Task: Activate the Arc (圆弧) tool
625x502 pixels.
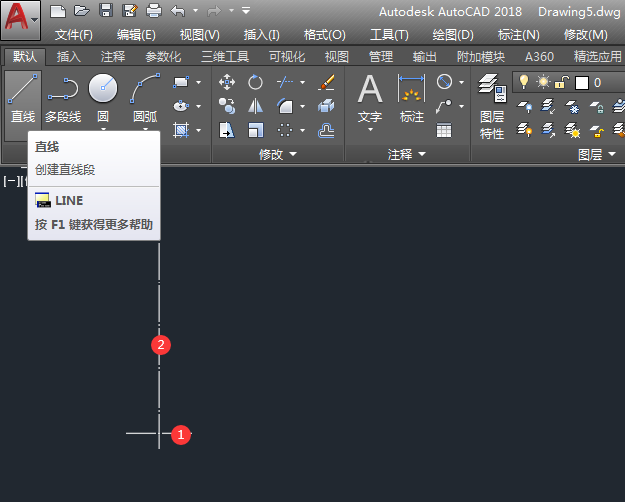Action: [145, 97]
